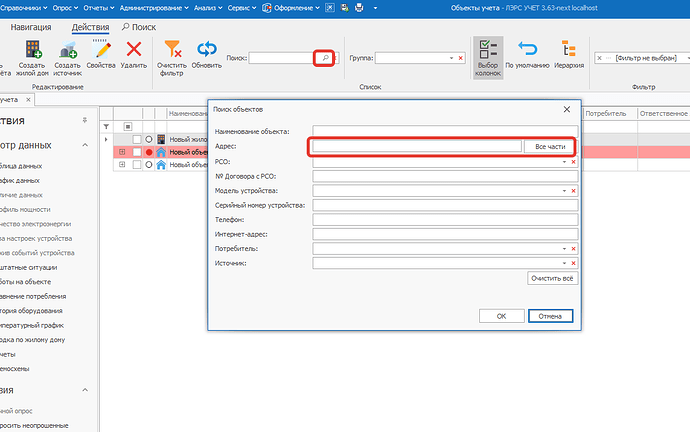Close the Поиск объектов dialog
This screenshot has height=432, width=690.
567,110
